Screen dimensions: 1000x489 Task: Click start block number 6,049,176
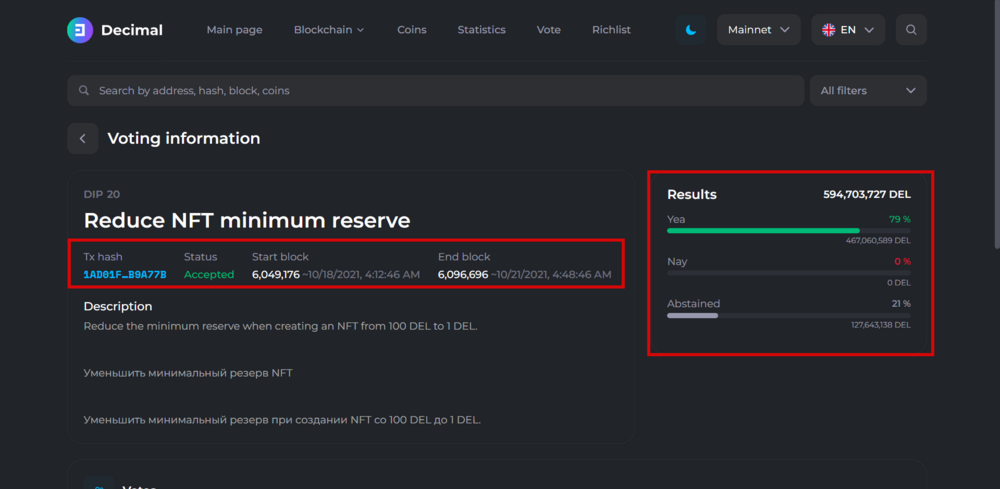pyautogui.click(x=276, y=275)
